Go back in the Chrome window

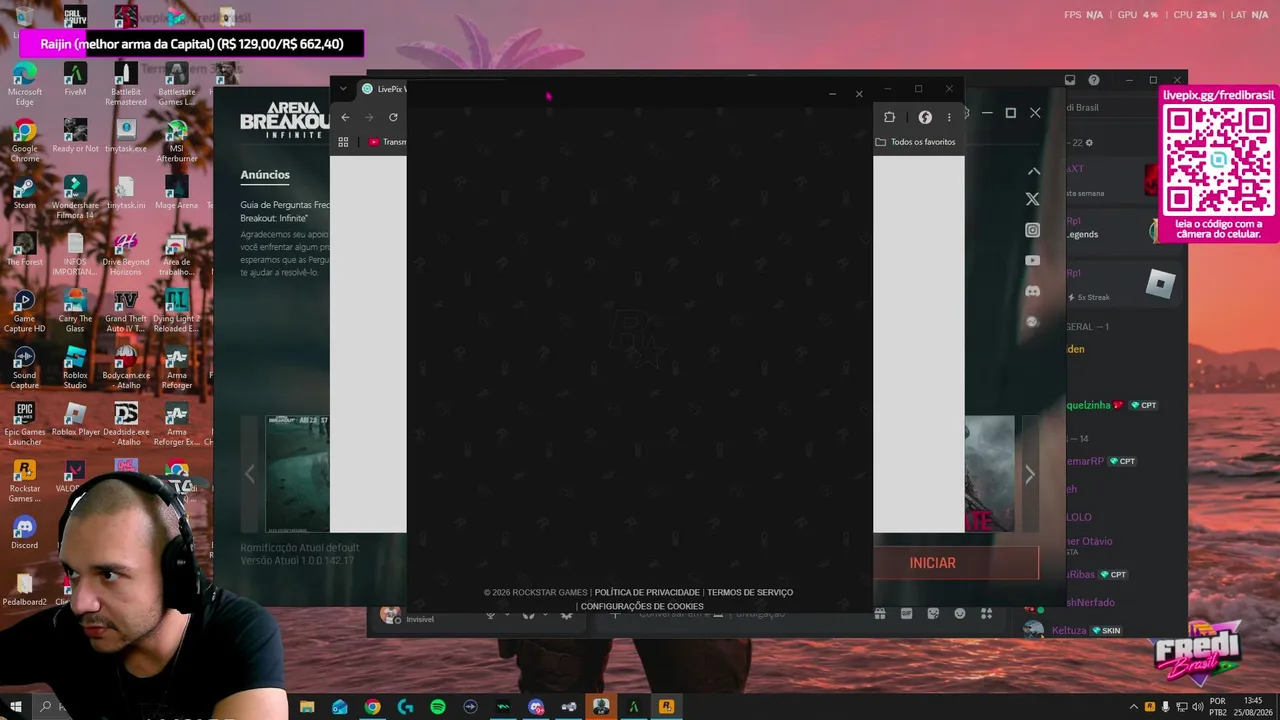[x=345, y=117]
